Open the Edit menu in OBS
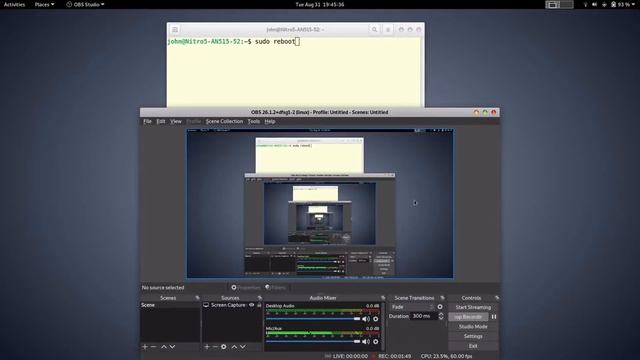 (x=161, y=121)
